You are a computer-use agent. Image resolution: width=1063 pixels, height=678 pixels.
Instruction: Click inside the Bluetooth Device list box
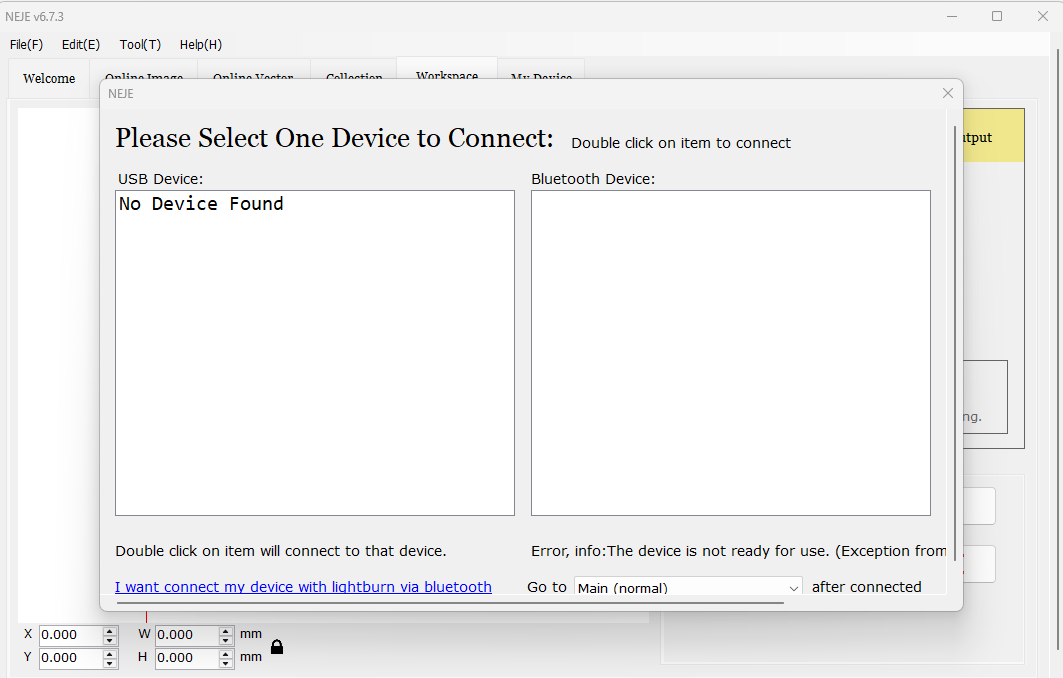[731, 353]
